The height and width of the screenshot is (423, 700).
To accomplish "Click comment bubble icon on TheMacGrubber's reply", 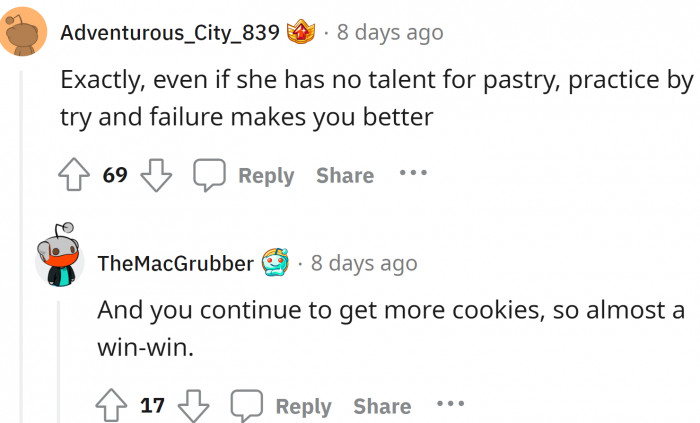I will pyautogui.click(x=246, y=406).
